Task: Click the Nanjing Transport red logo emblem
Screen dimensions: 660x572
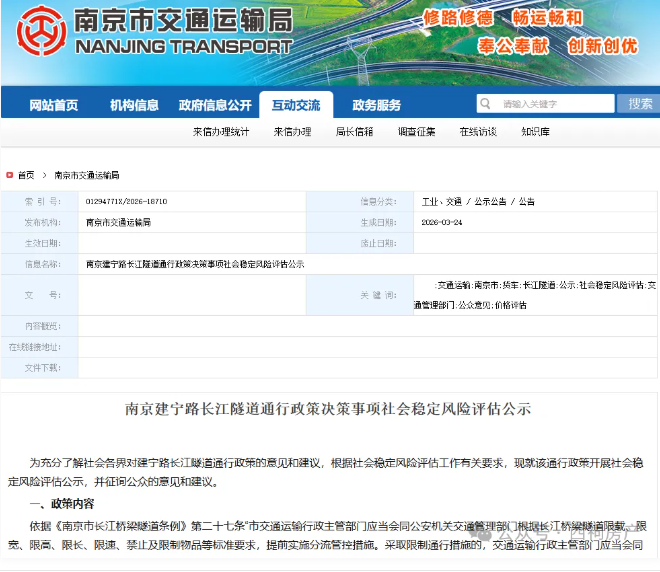Action: click(38, 31)
